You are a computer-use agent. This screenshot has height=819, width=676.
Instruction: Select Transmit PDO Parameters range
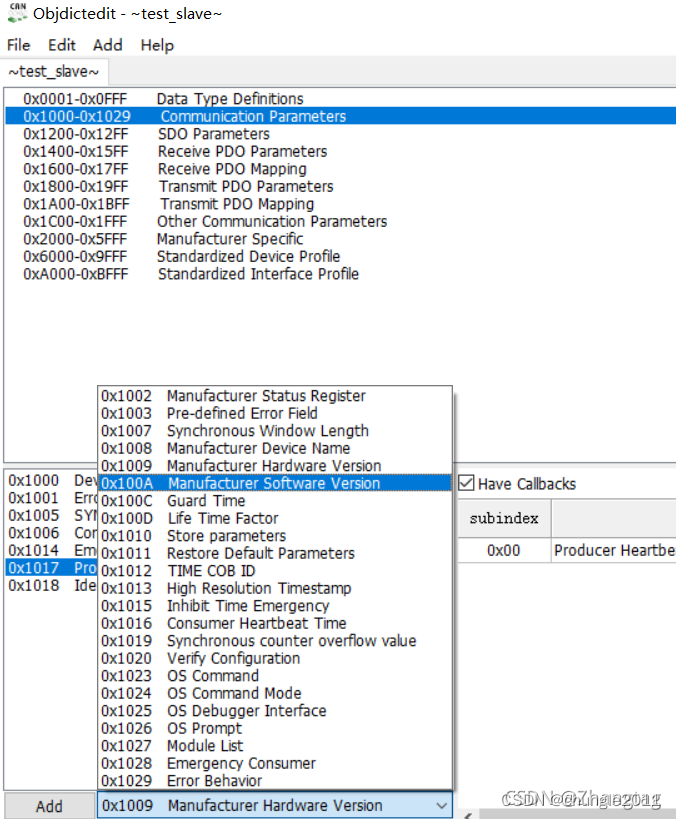[x=341, y=186]
